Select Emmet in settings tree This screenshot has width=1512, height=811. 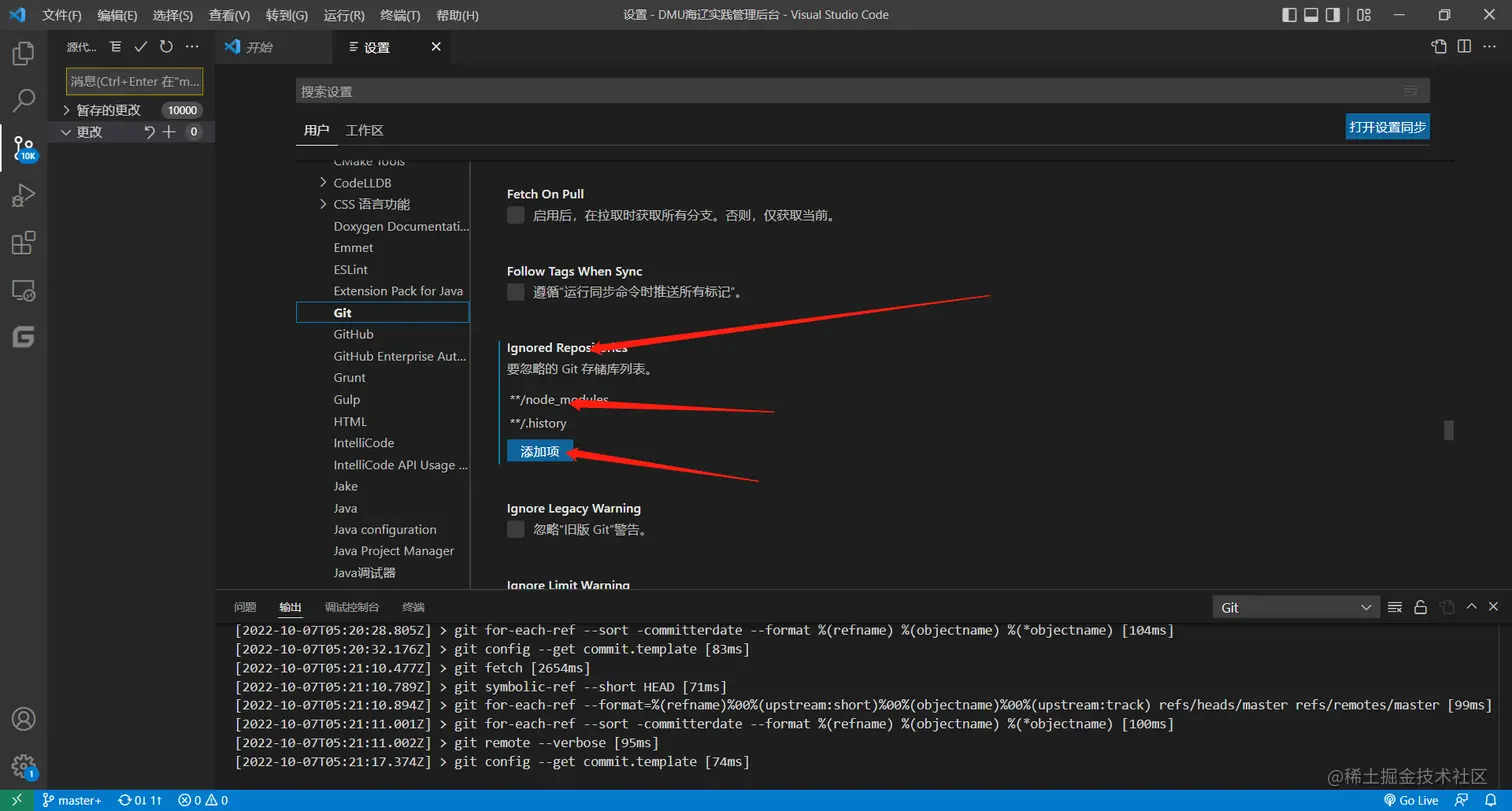(x=353, y=247)
